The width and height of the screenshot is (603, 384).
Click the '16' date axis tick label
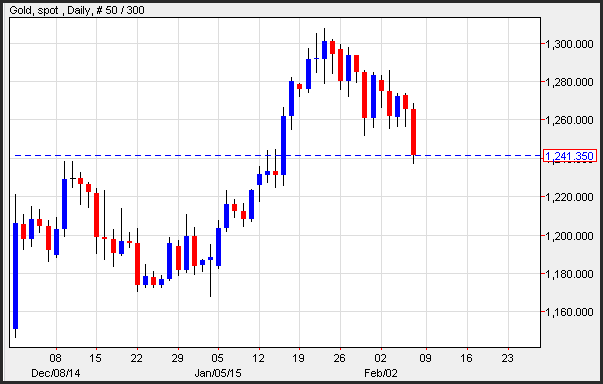[466, 358]
